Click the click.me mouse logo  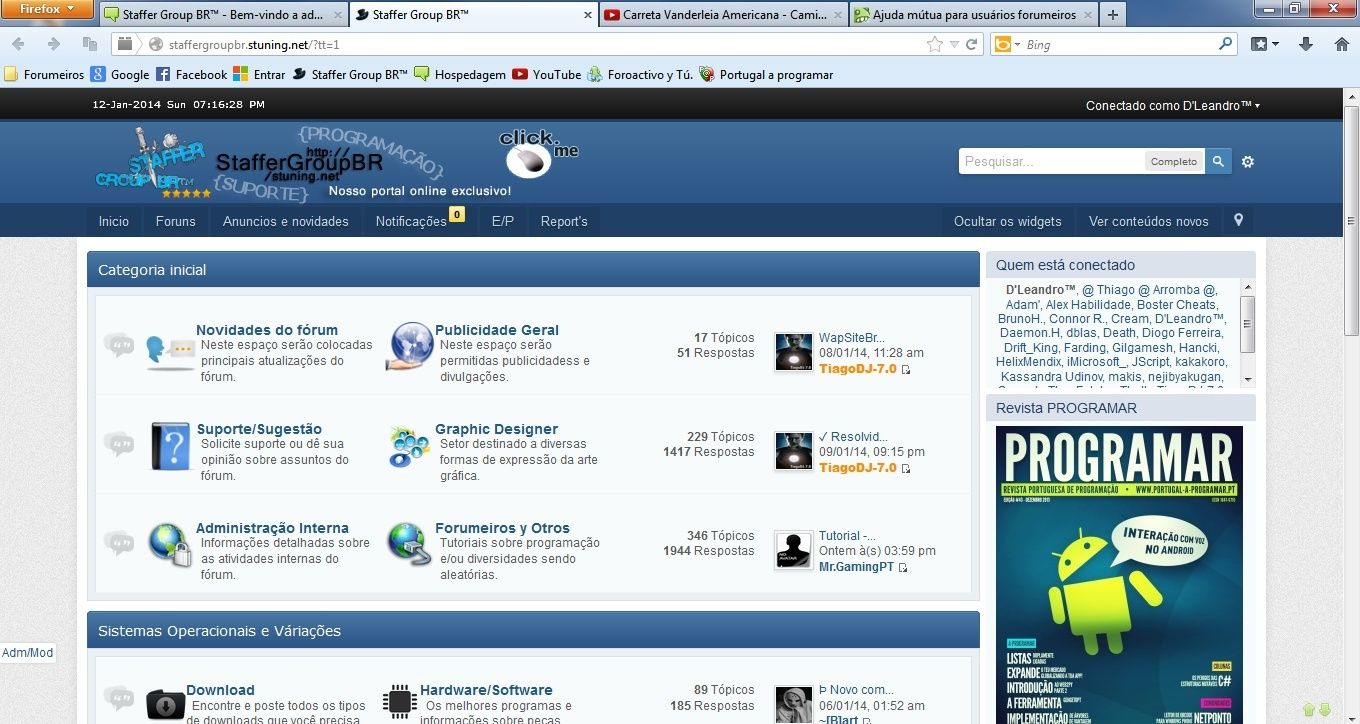pos(537,153)
